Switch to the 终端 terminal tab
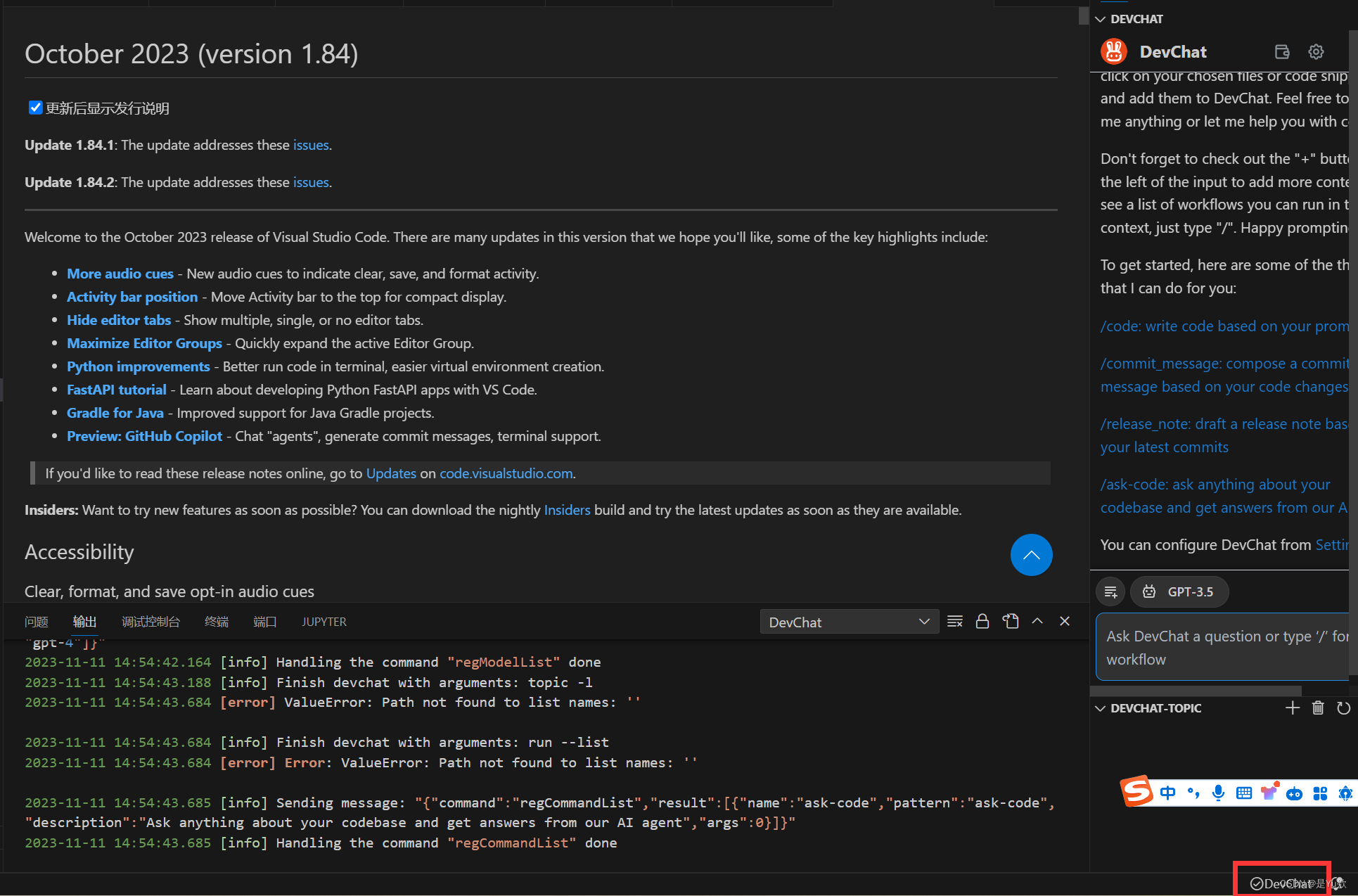The image size is (1358, 896). coord(217,622)
